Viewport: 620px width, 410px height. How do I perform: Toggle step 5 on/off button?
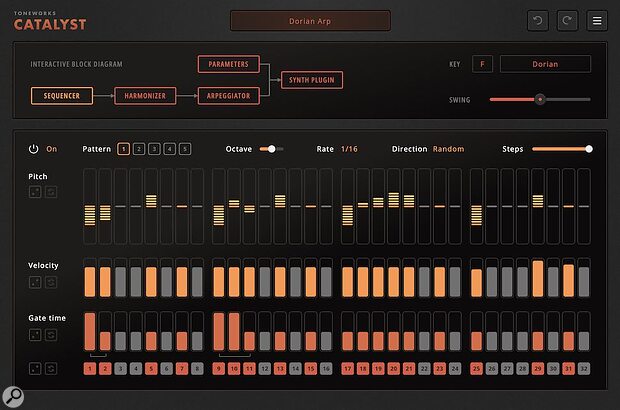pyautogui.click(x=151, y=369)
